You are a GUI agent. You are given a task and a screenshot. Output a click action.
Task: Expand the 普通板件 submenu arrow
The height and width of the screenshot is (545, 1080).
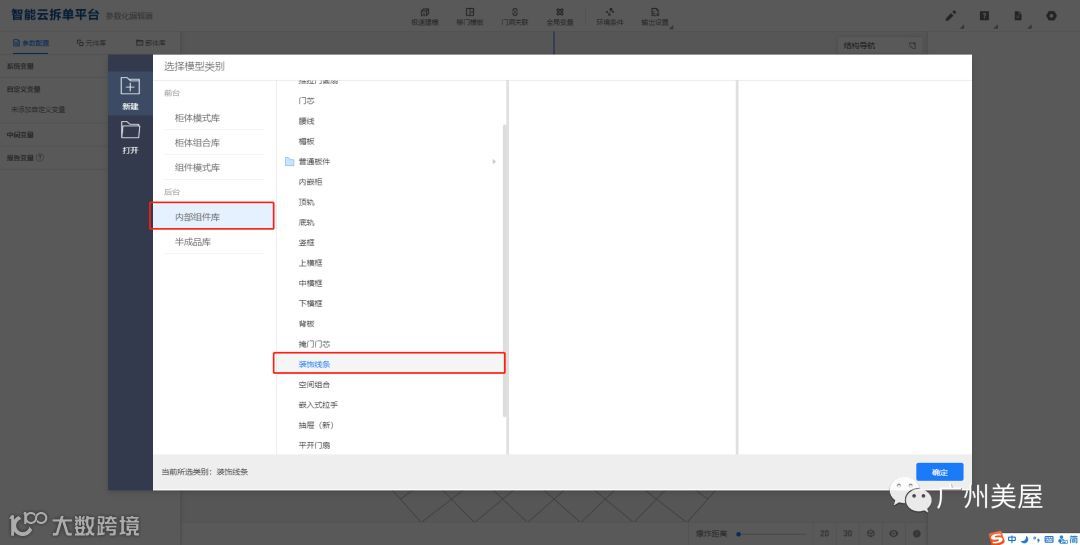[x=493, y=162]
